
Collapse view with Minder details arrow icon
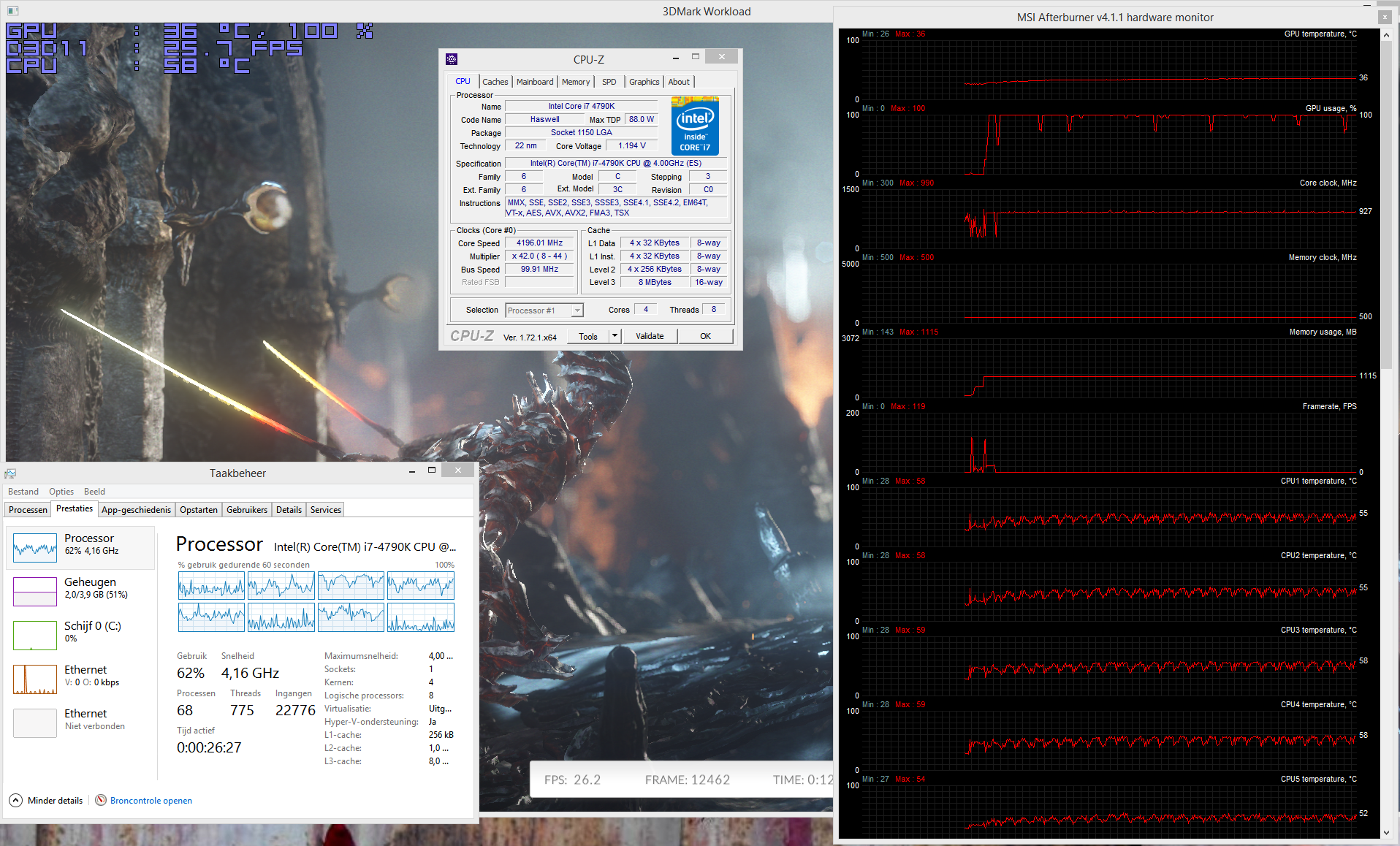point(16,800)
